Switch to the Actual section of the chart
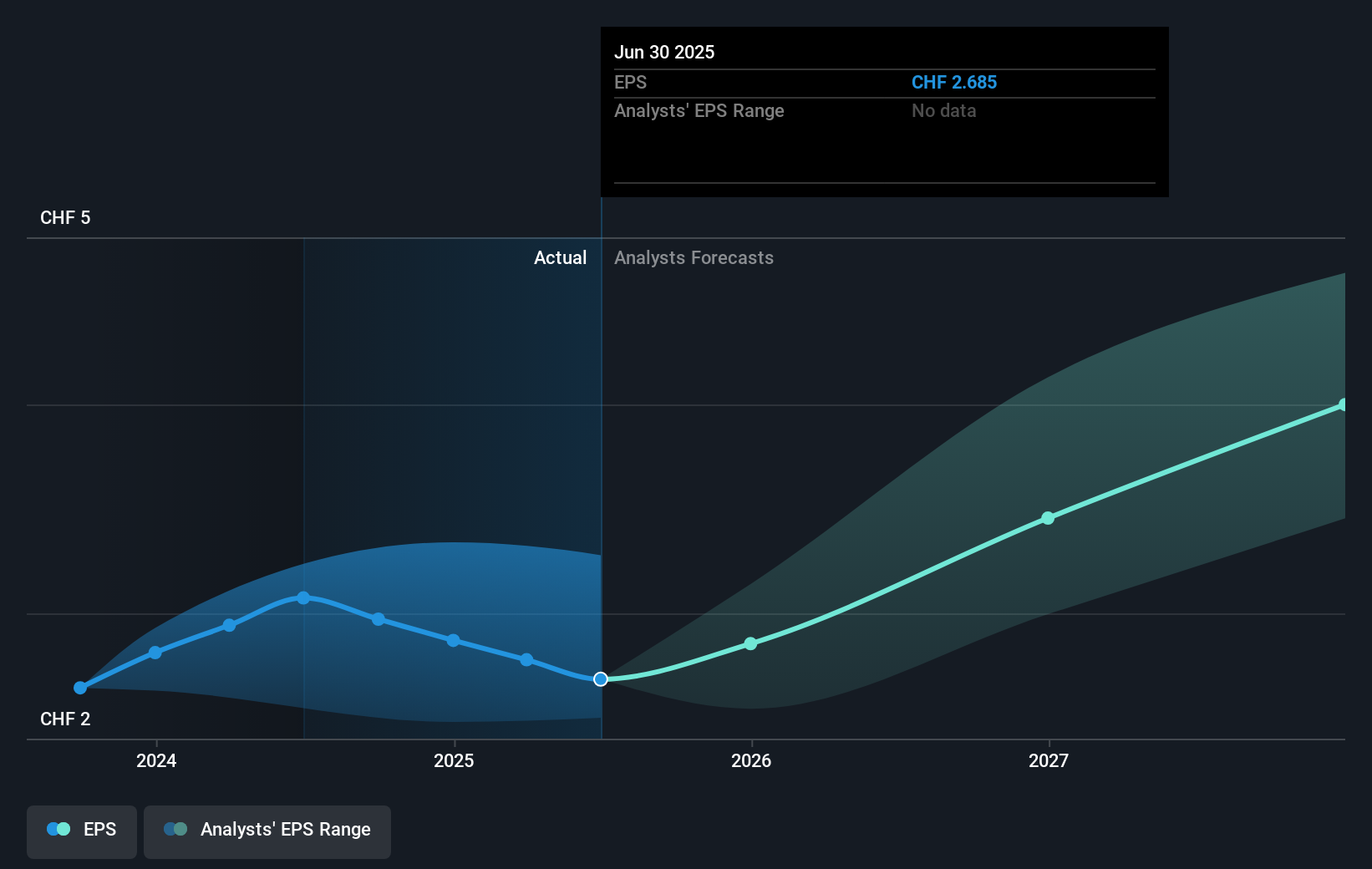 pos(560,257)
